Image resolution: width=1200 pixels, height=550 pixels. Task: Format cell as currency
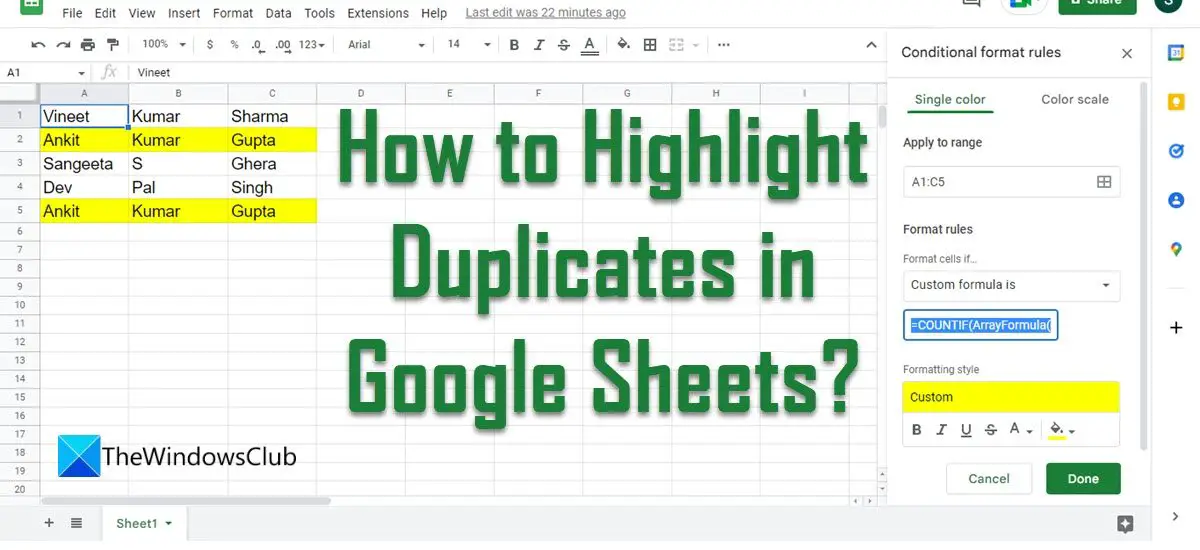(x=210, y=45)
